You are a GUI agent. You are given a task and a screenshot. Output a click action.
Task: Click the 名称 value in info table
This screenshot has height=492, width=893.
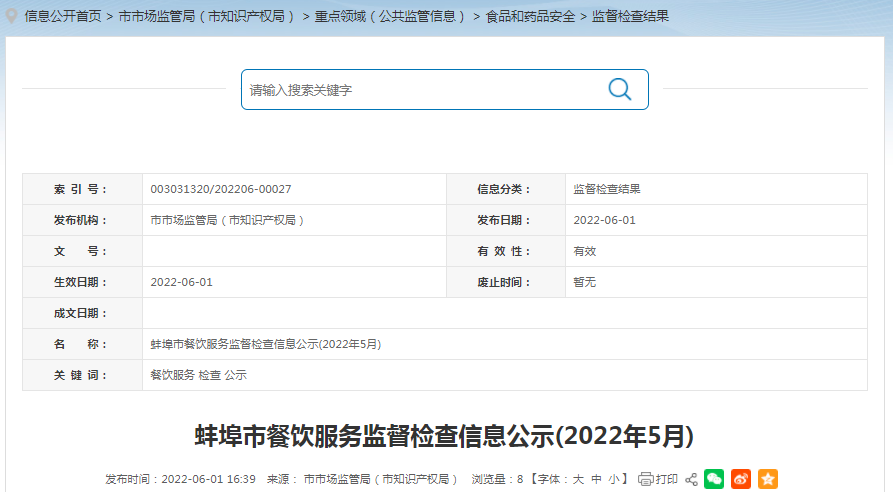(x=266, y=344)
